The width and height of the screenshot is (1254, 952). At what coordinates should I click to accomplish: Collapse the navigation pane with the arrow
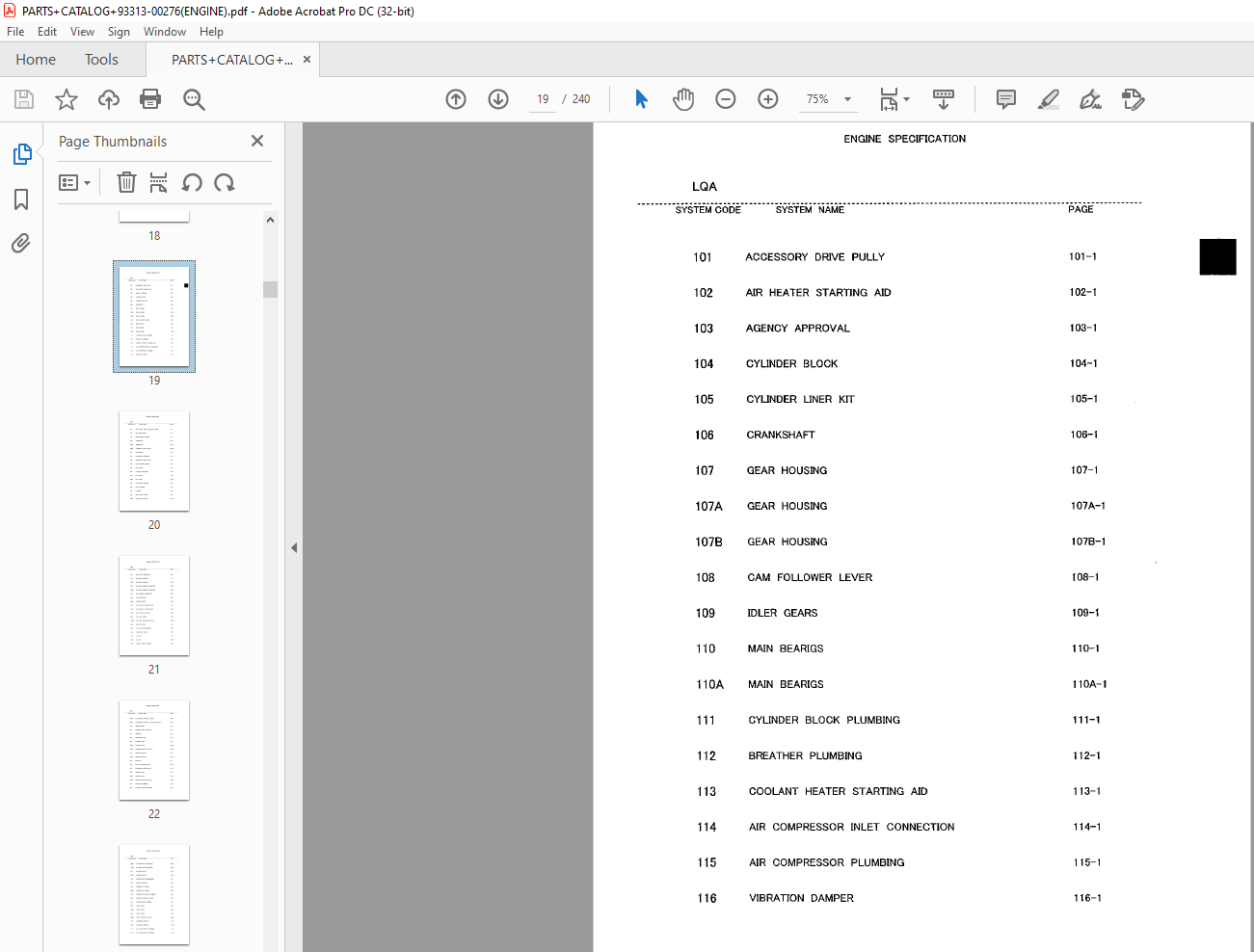294,547
